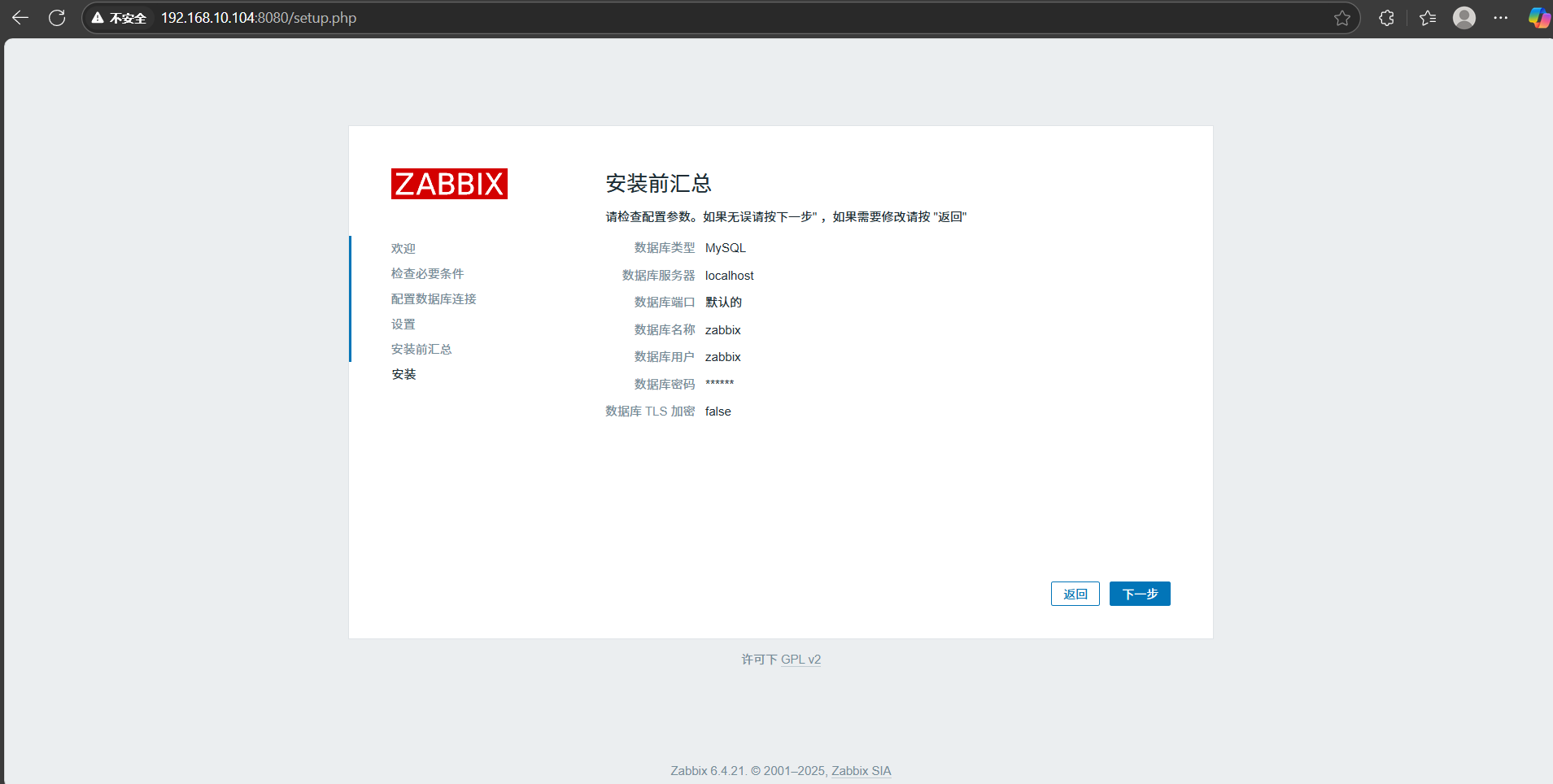Click the Zabbix 6.4.21 version text
Viewport: 1553px width, 784px height.
coord(708,771)
